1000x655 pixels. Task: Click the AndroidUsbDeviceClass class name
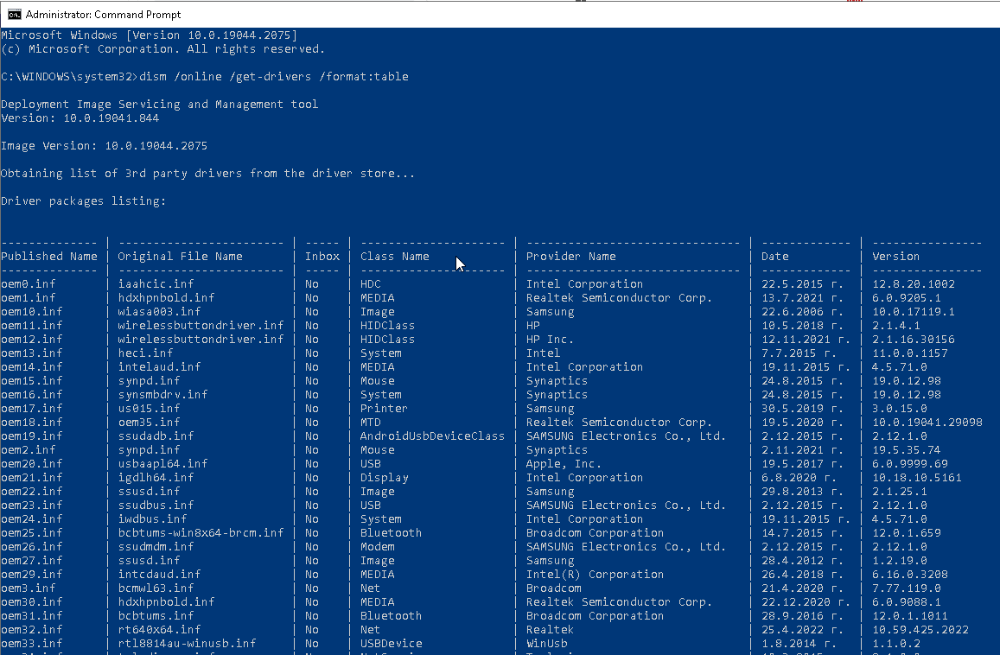[432, 436]
